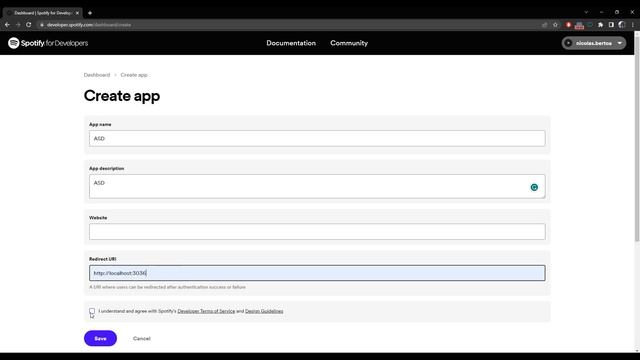Viewport: 640px width, 360px height.
Task: Click into the Website input field
Action: 317,232
